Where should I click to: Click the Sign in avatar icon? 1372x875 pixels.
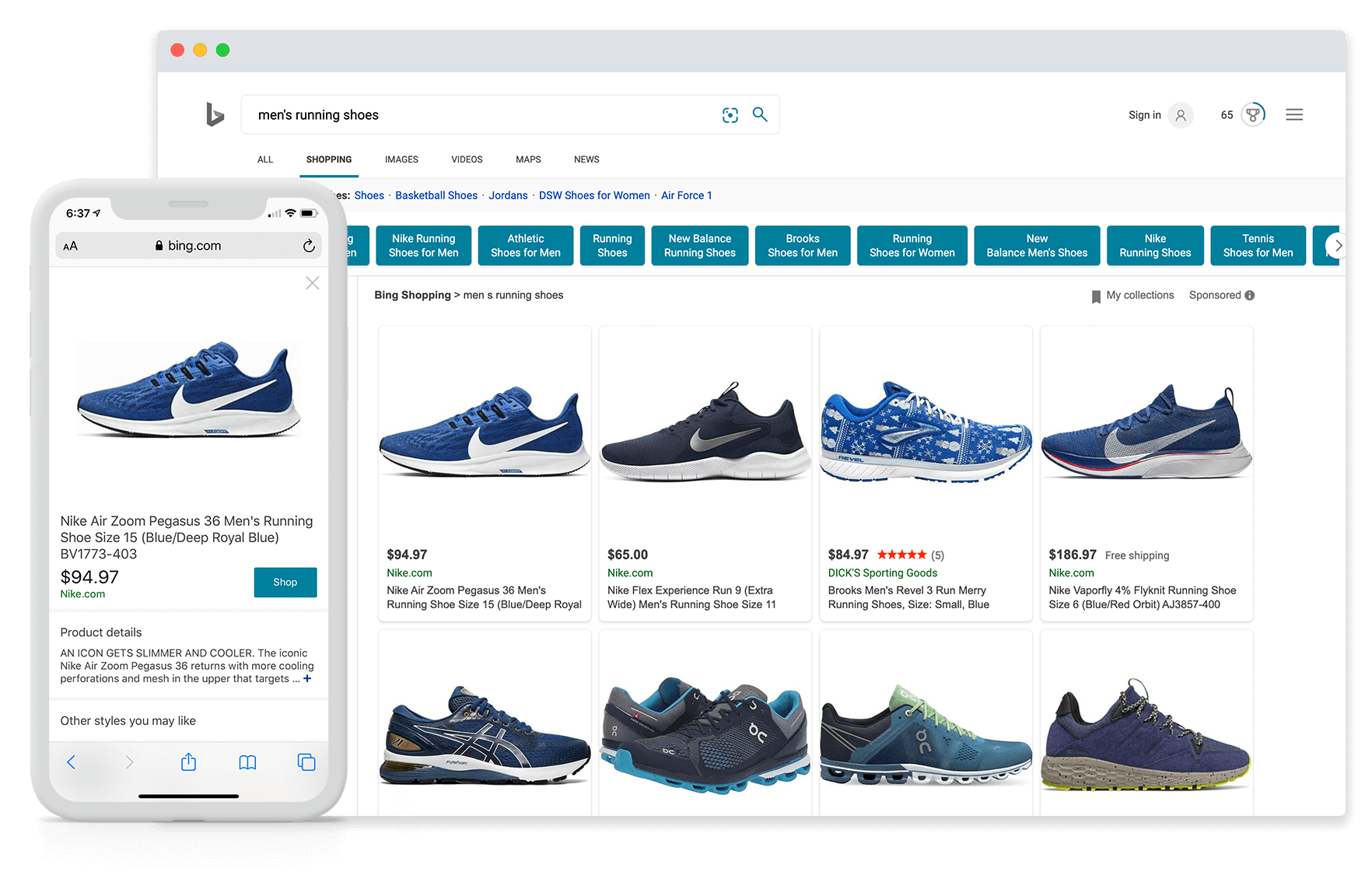pos(1180,115)
